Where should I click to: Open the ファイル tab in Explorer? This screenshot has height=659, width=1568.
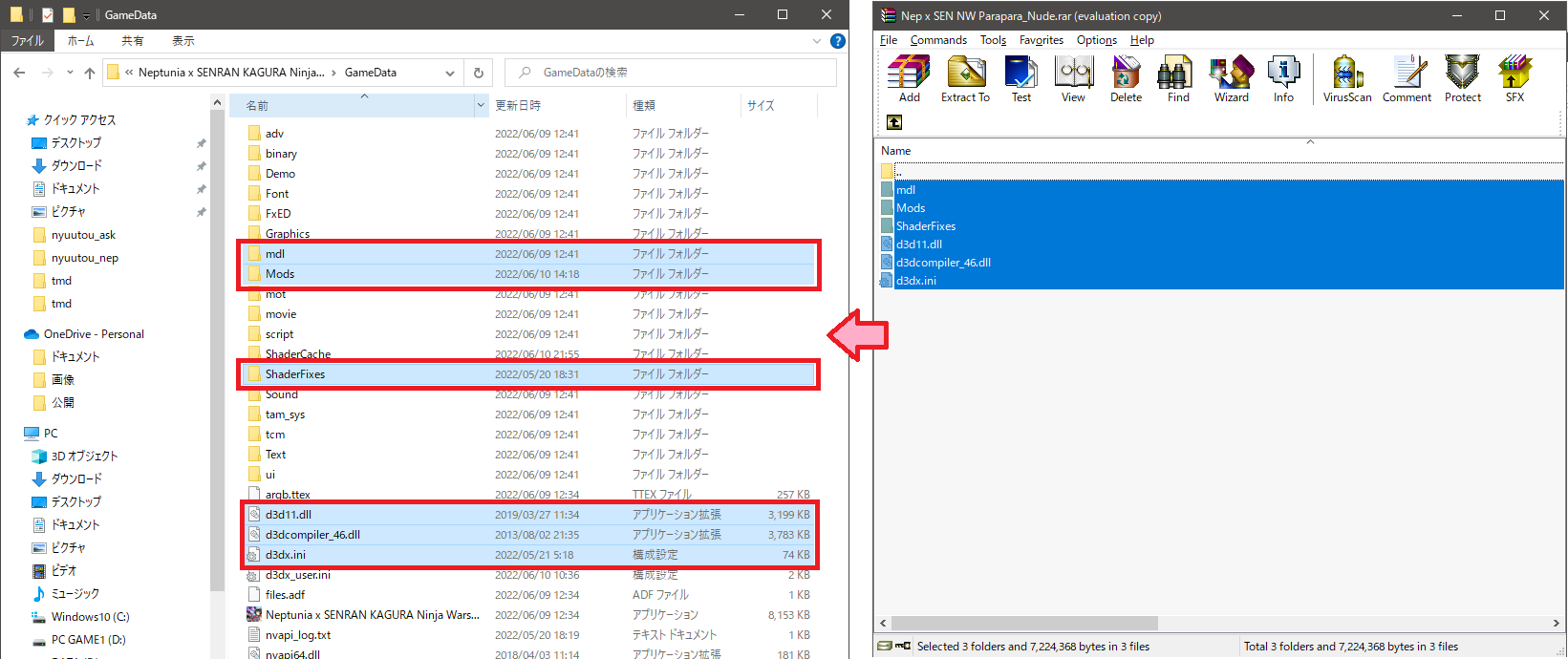[27, 41]
